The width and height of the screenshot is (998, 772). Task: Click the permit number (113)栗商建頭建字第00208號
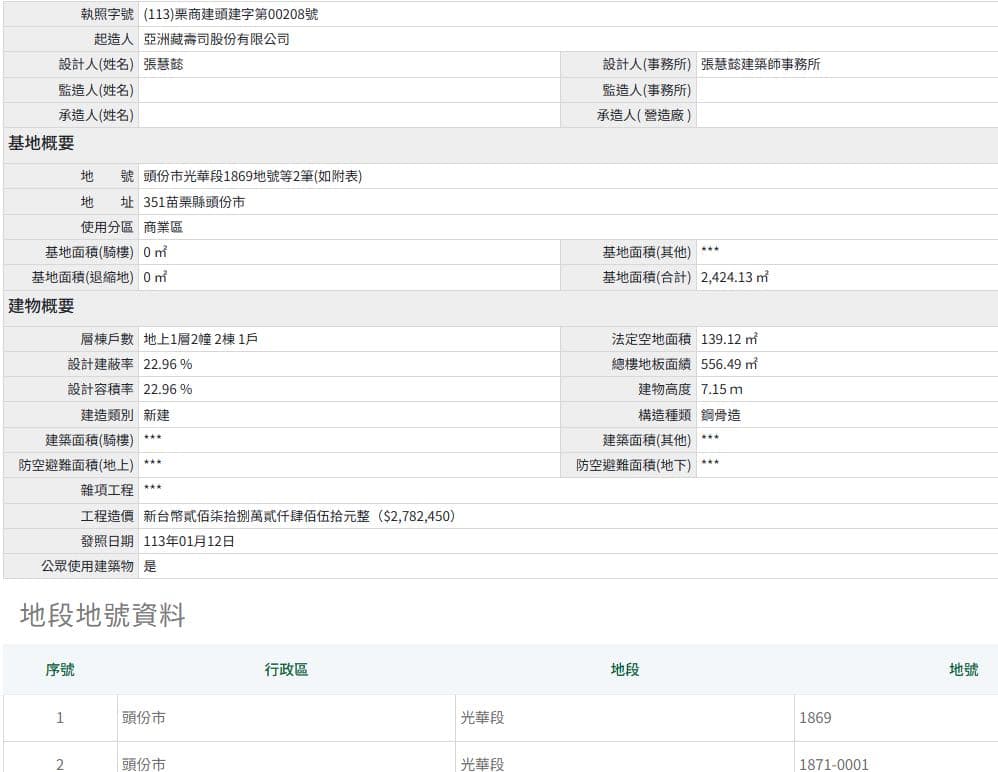pos(231,15)
